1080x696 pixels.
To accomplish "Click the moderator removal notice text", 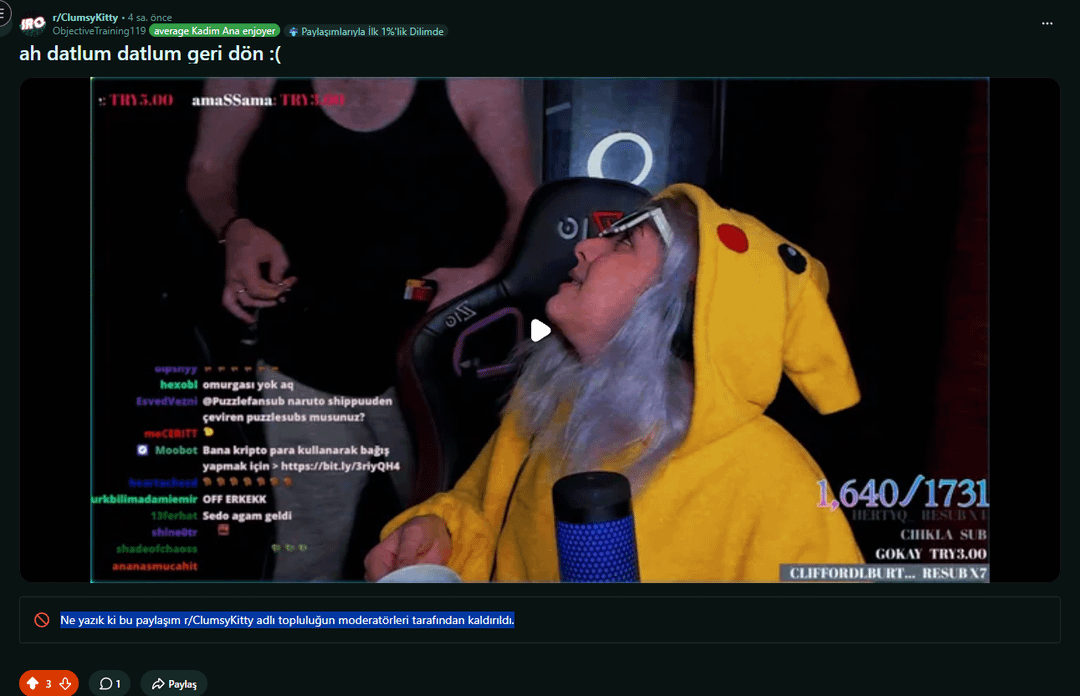I will click(x=287, y=620).
